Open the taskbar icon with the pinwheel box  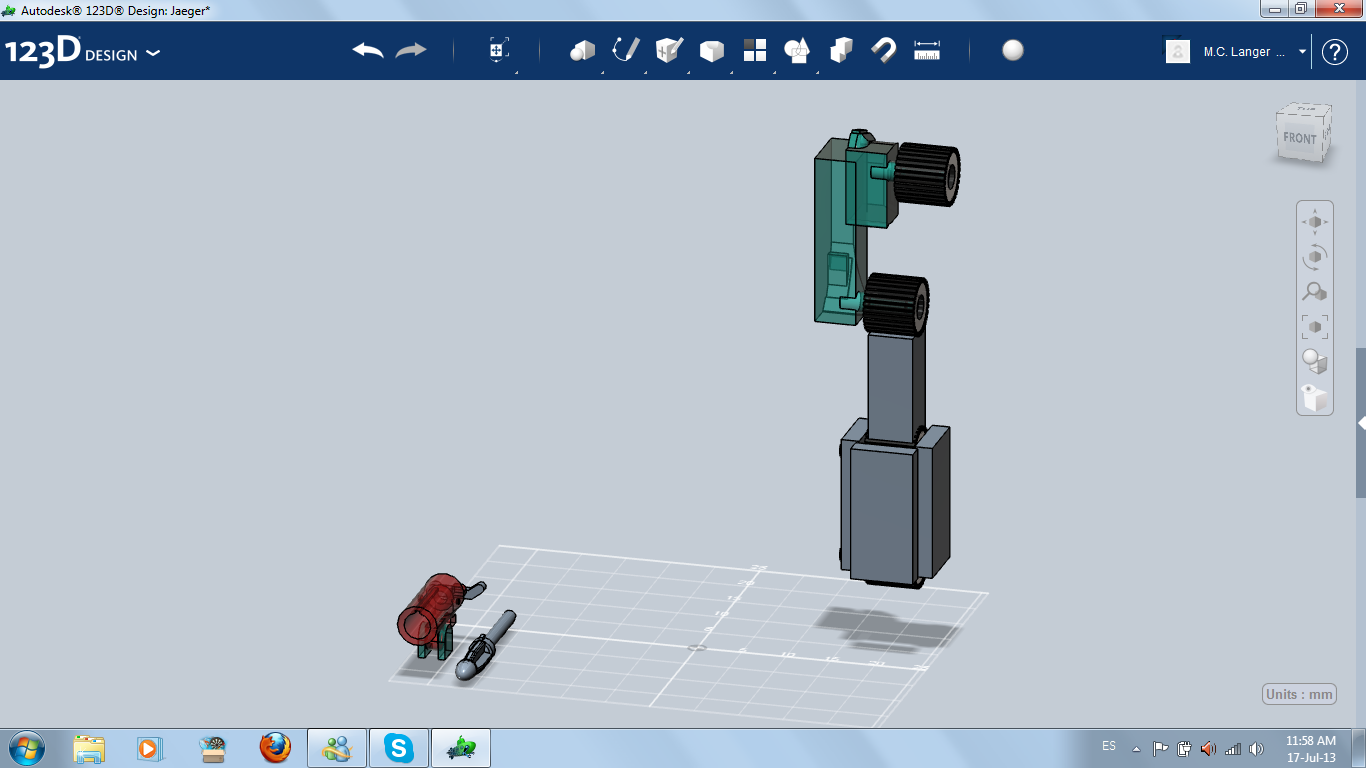(212, 748)
